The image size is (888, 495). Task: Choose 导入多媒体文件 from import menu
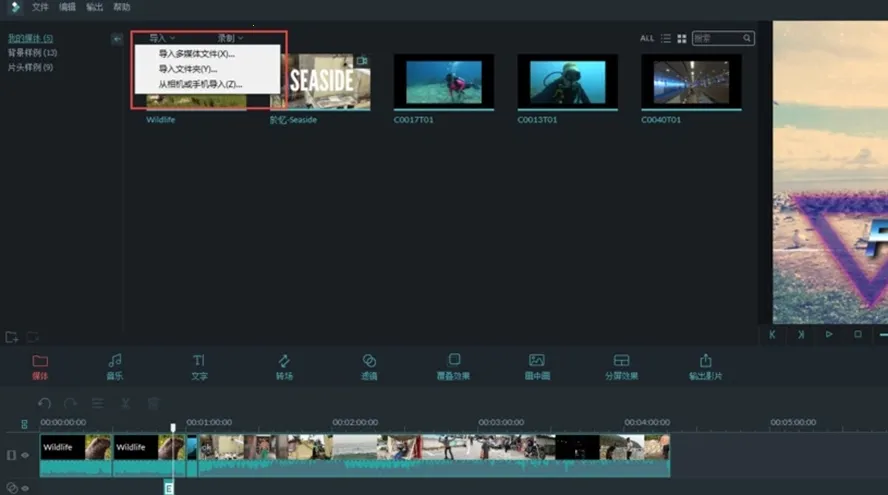(196, 54)
